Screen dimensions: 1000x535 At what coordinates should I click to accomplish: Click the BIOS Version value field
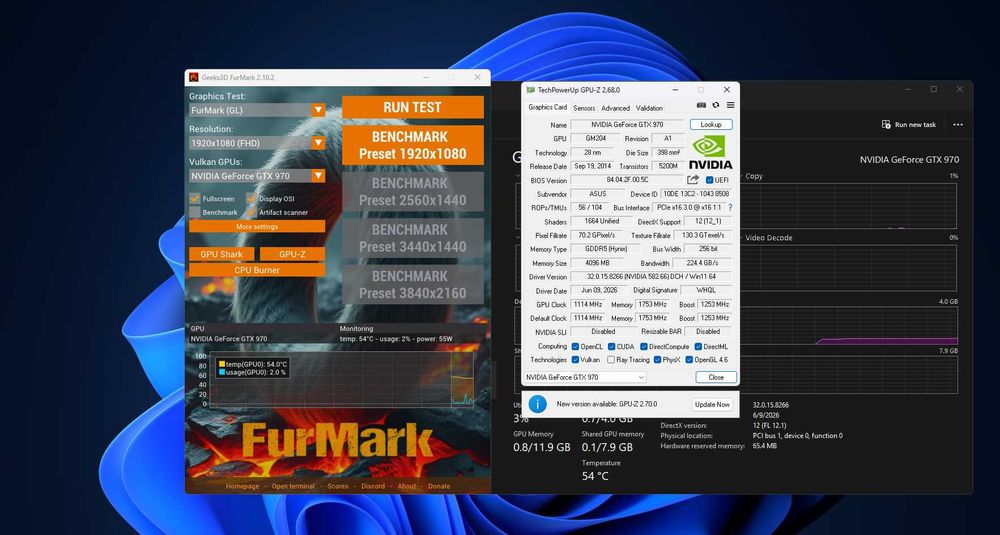(x=627, y=180)
